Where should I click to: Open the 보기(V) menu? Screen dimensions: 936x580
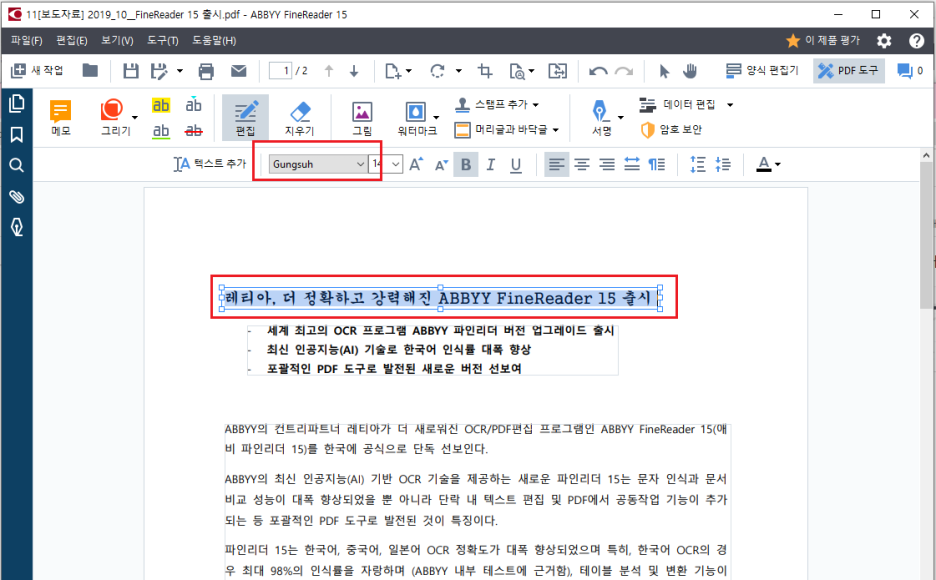click(117, 41)
